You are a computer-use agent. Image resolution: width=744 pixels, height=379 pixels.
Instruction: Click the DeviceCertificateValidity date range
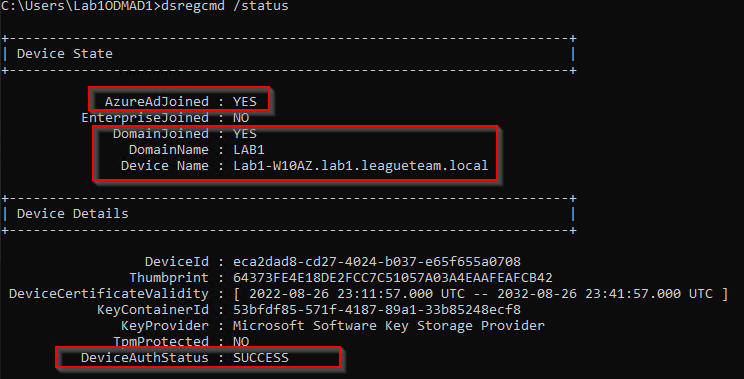tap(480, 294)
